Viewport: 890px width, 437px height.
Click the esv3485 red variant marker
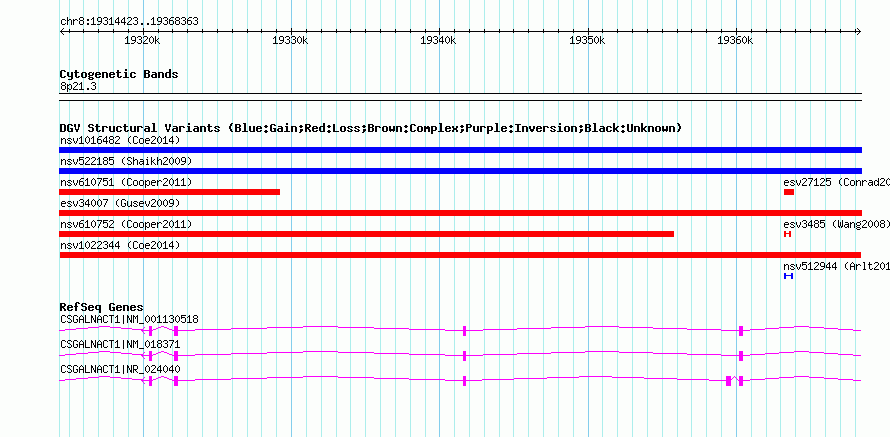(787, 234)
